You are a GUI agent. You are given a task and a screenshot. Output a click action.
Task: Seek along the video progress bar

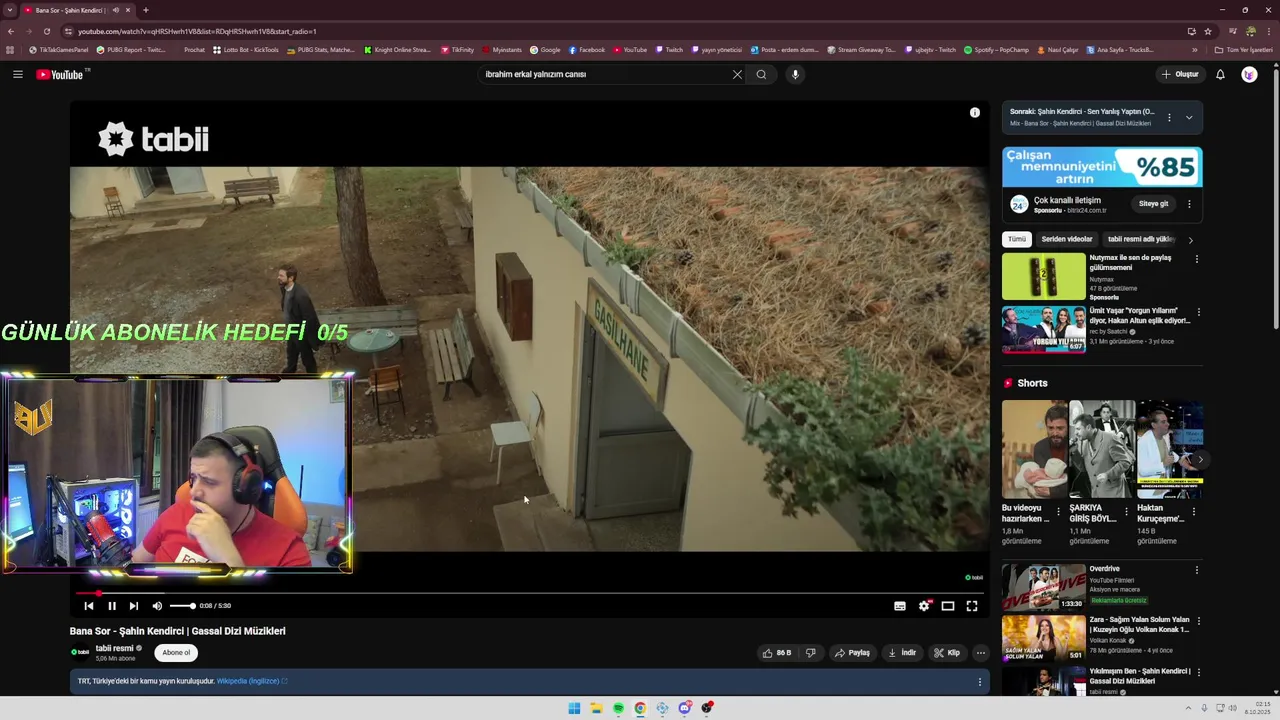pyautogui.click(x=529, y=593)
